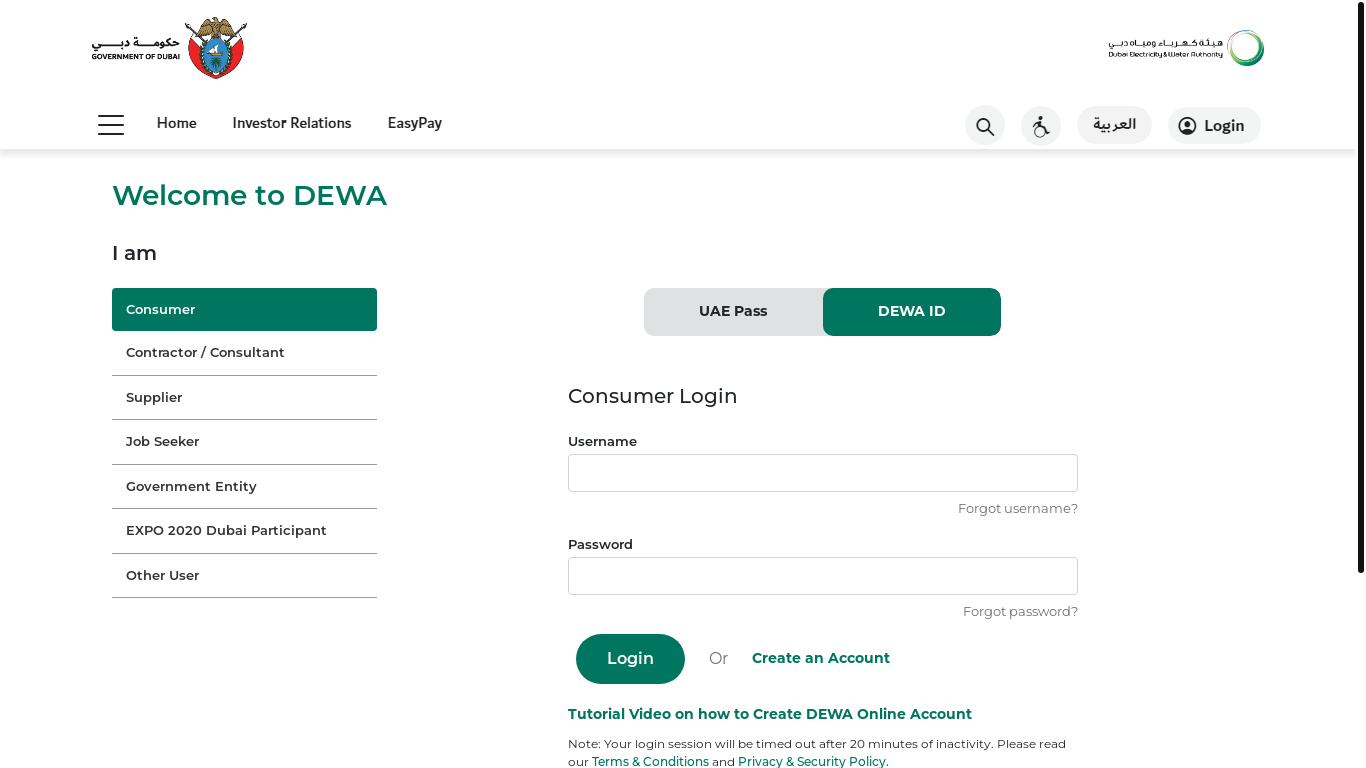This screenshot has width=1366, height=768.
Task: Open Investor Relations menu item
Action: tap(292, 123)
